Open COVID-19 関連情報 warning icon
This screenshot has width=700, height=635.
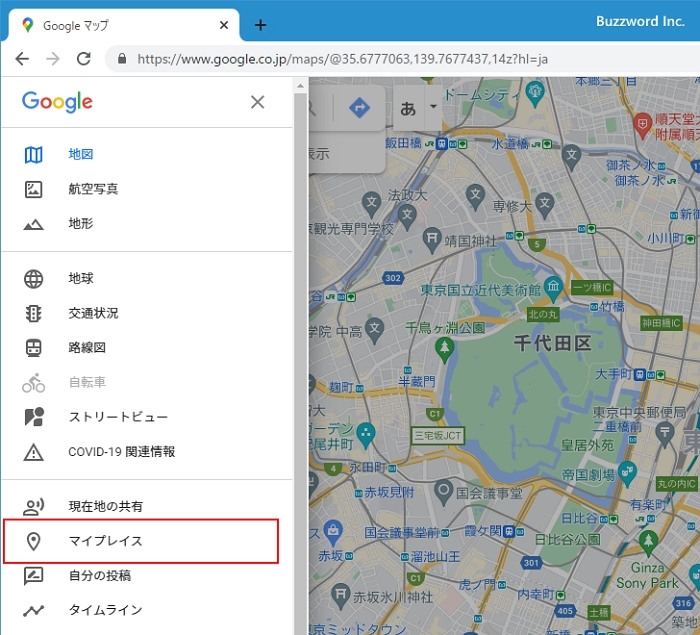tap(34, 452)
